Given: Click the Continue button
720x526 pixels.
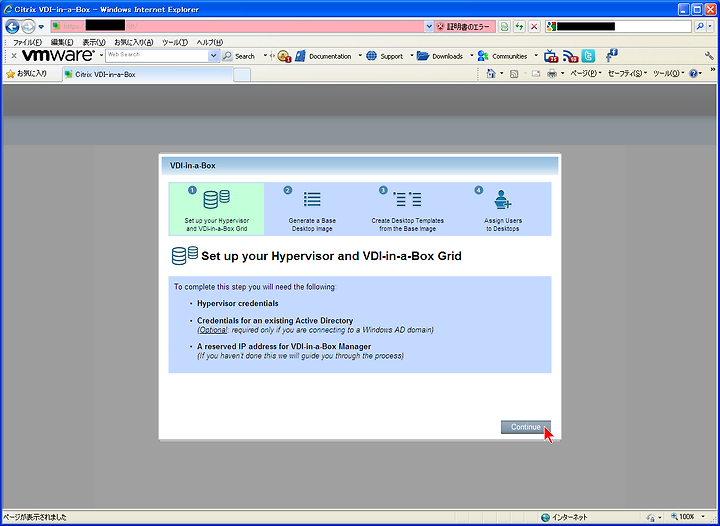Looking at the screenshot, I should click(526, 427).
